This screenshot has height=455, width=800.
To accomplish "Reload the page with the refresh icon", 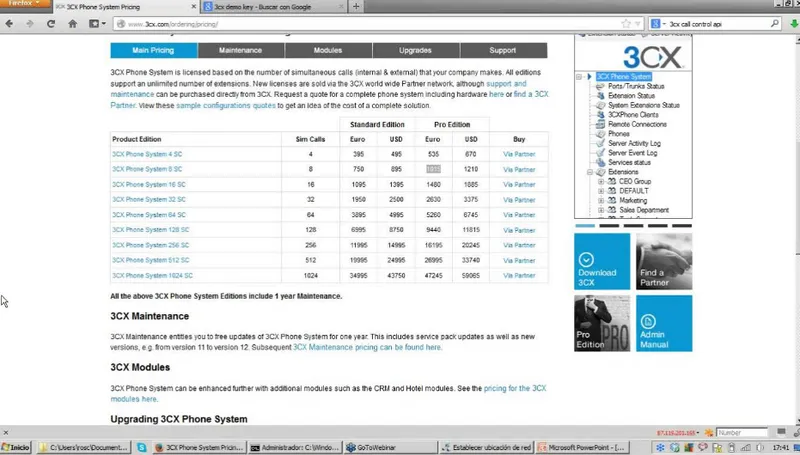I will click(51, 23).
